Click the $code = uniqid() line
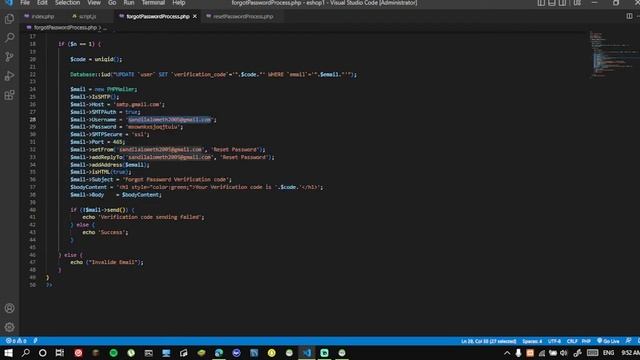This screenshot has width=640, height=360. coord(96,59)
